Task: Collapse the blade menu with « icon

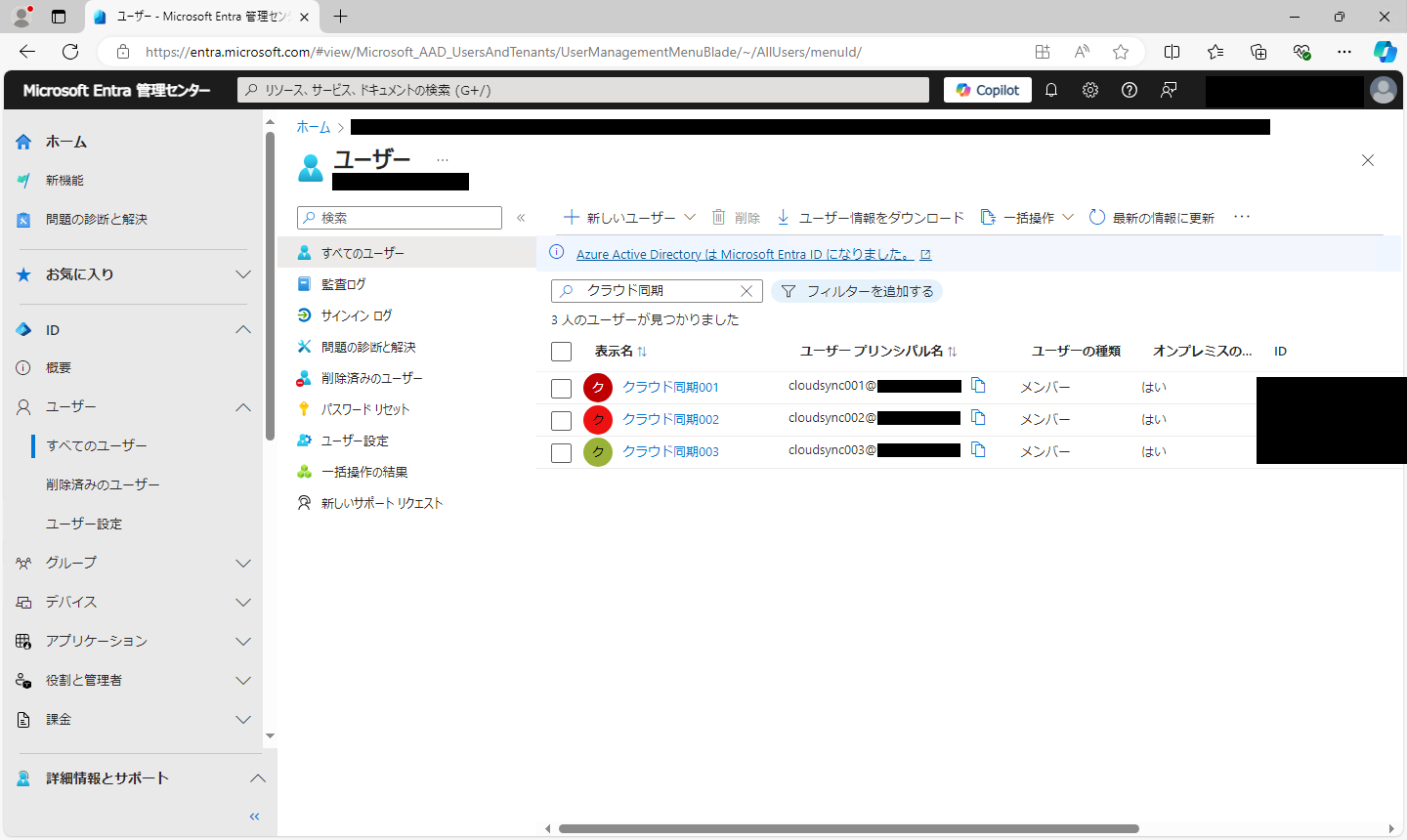Action: tap(521, 218)
